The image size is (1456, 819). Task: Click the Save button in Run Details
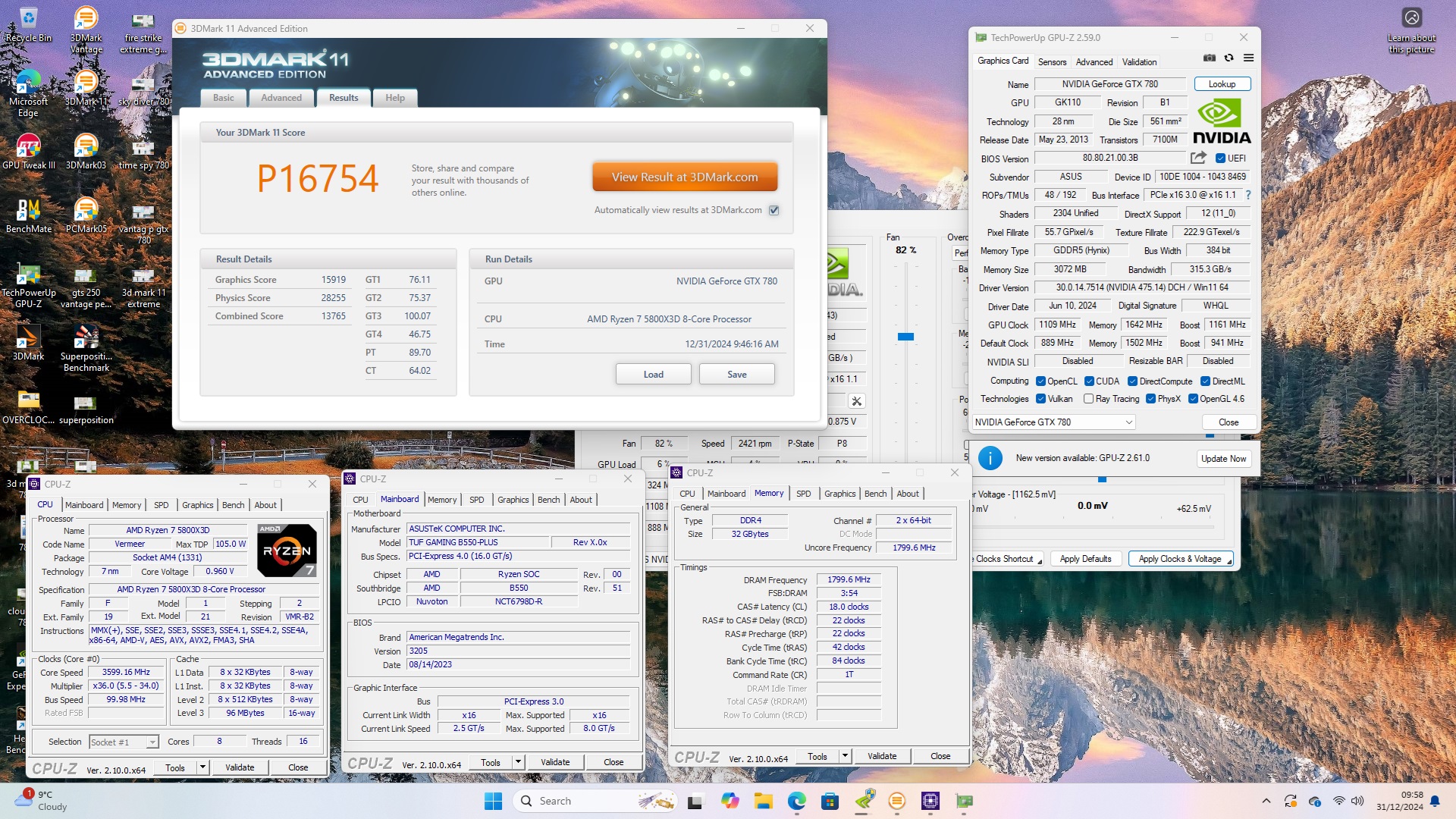pyautogui.click(x=736, y=375)
